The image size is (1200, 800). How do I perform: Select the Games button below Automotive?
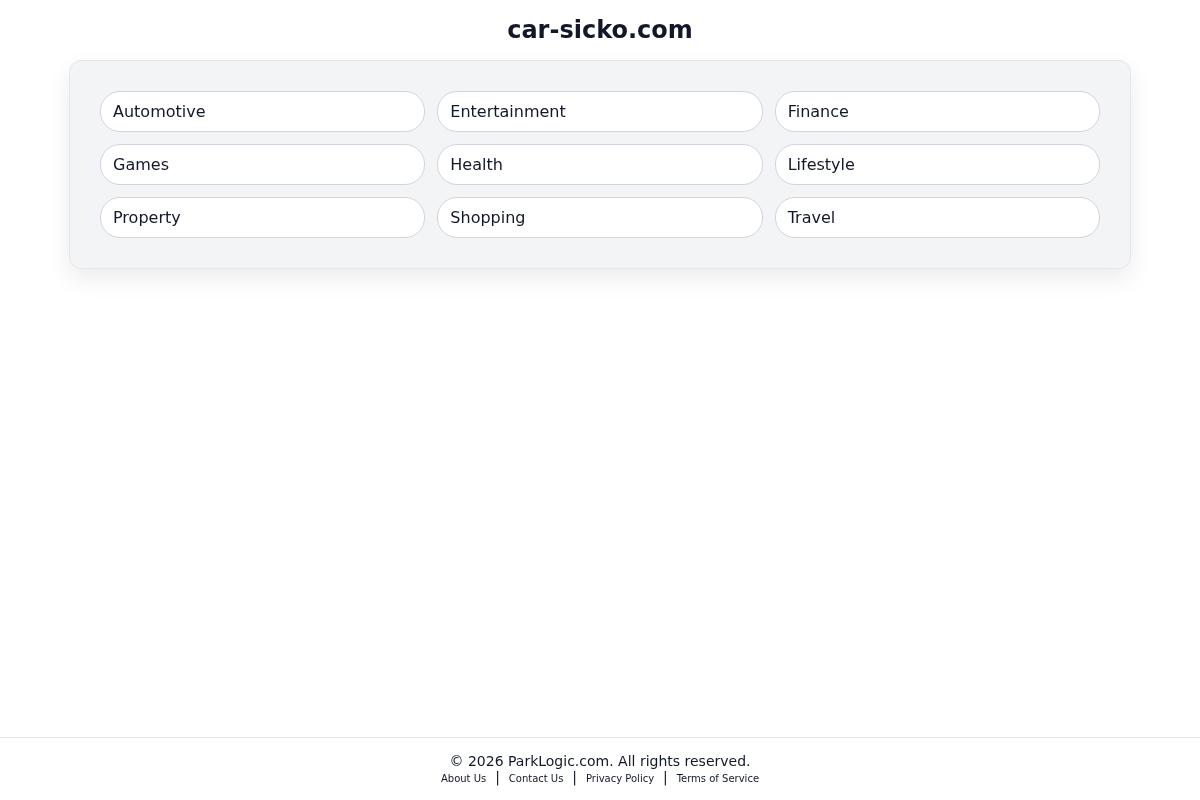coord(262,164)
